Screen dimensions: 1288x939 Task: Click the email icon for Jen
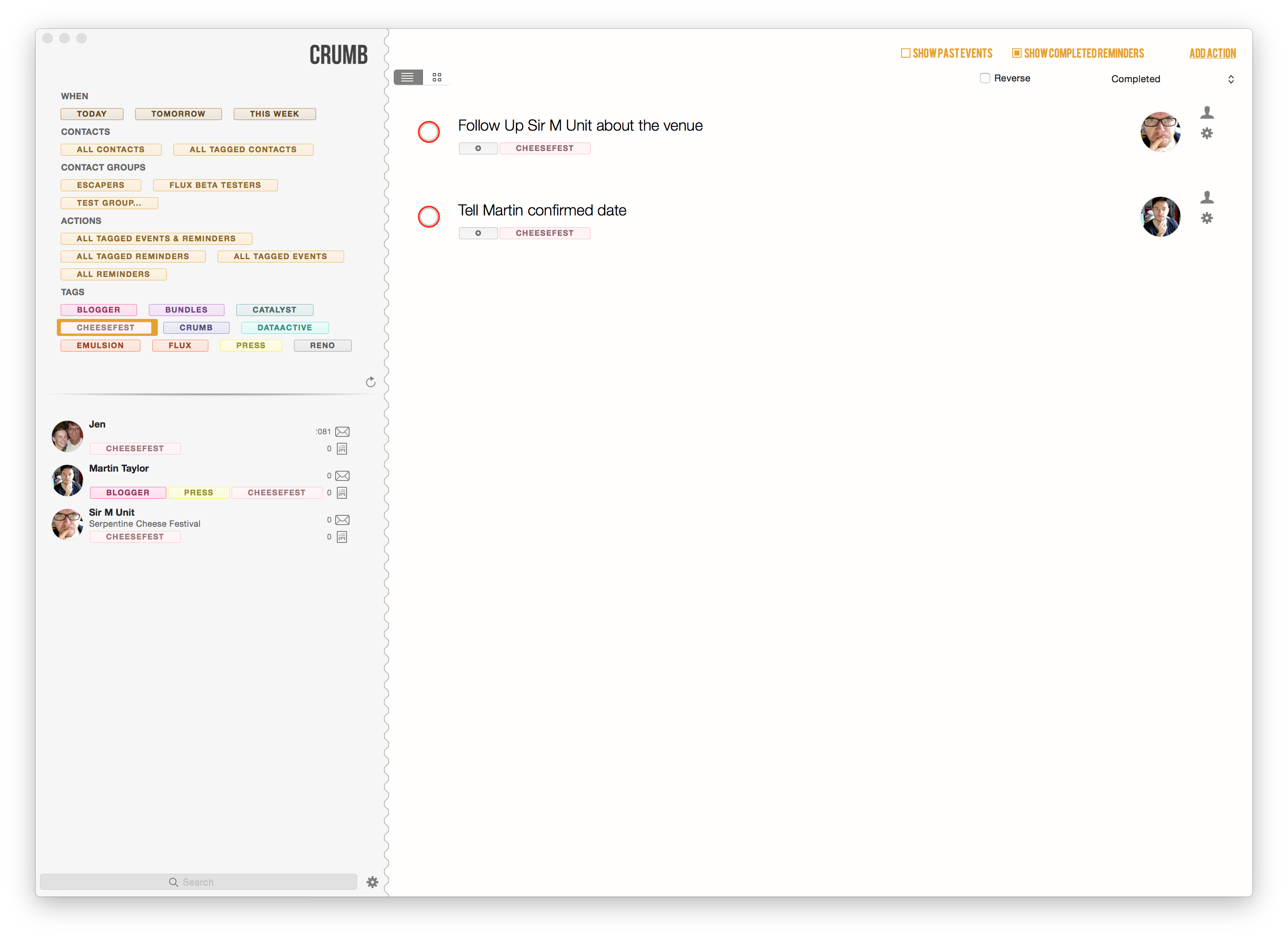(342, 432)
